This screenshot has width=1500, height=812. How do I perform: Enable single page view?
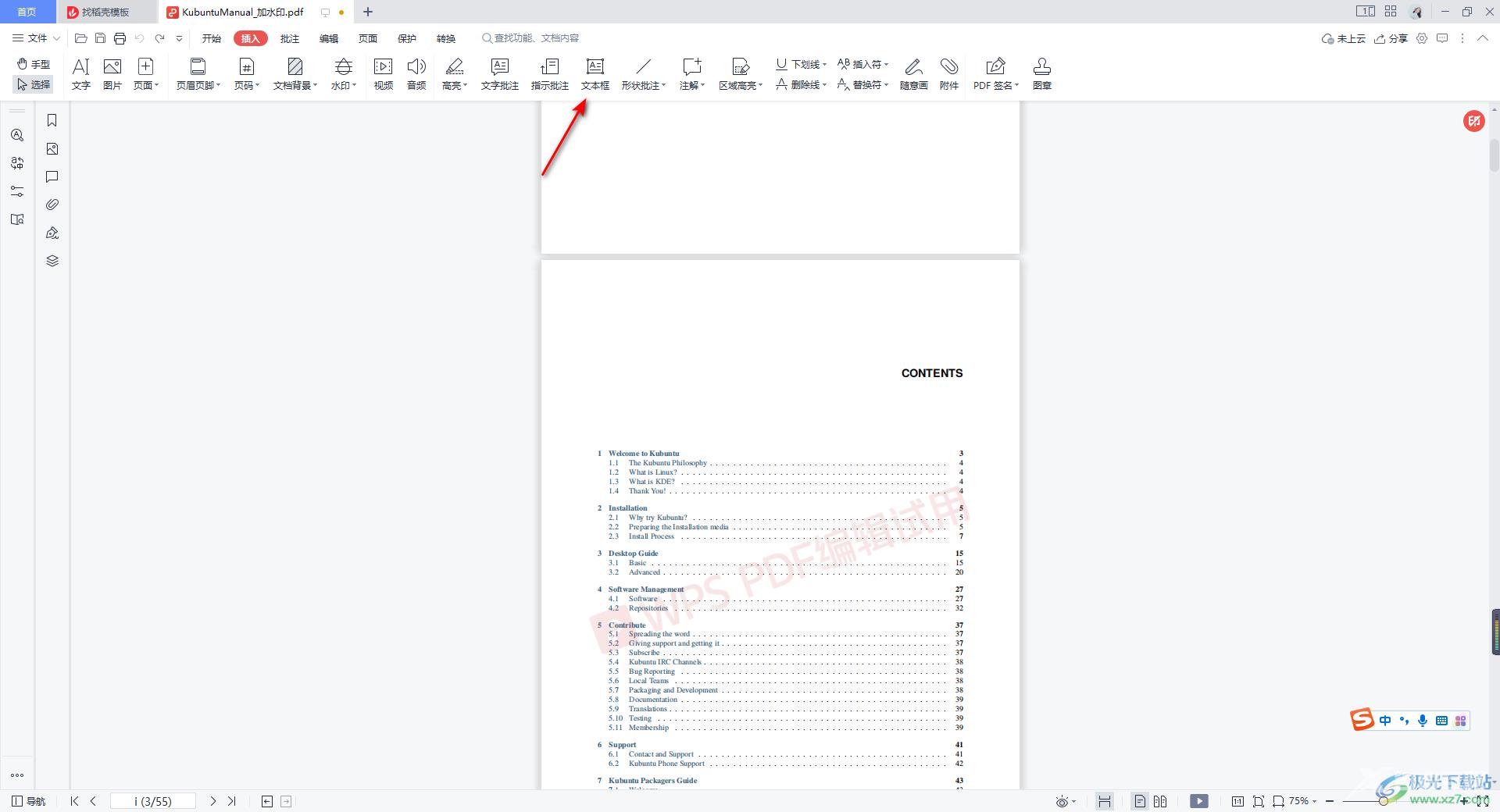tap(1140, 801)
